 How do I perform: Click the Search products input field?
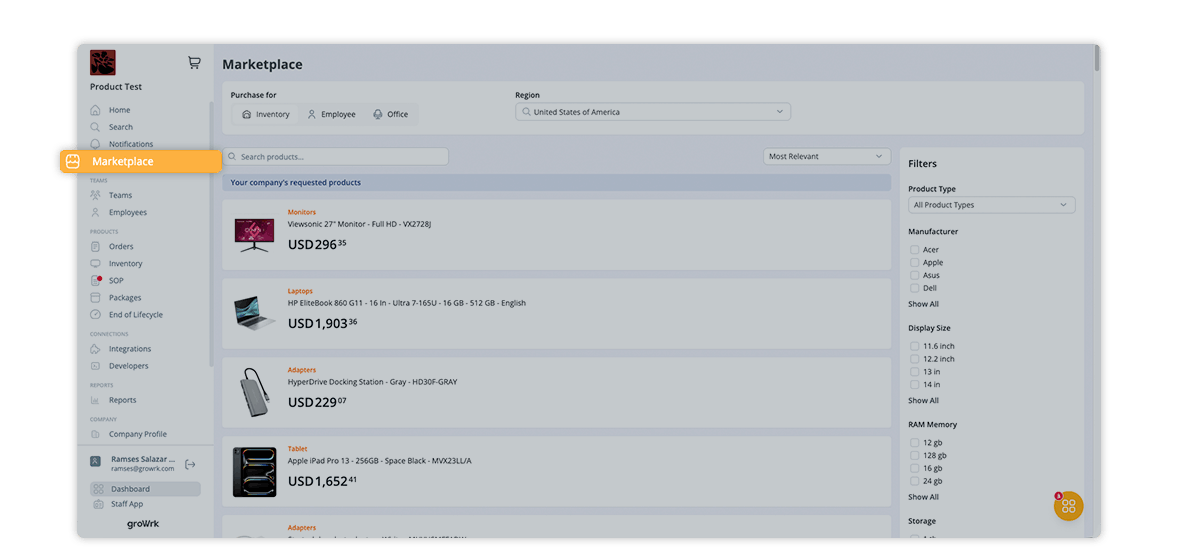pyautogui.click(x=336, y=157)
